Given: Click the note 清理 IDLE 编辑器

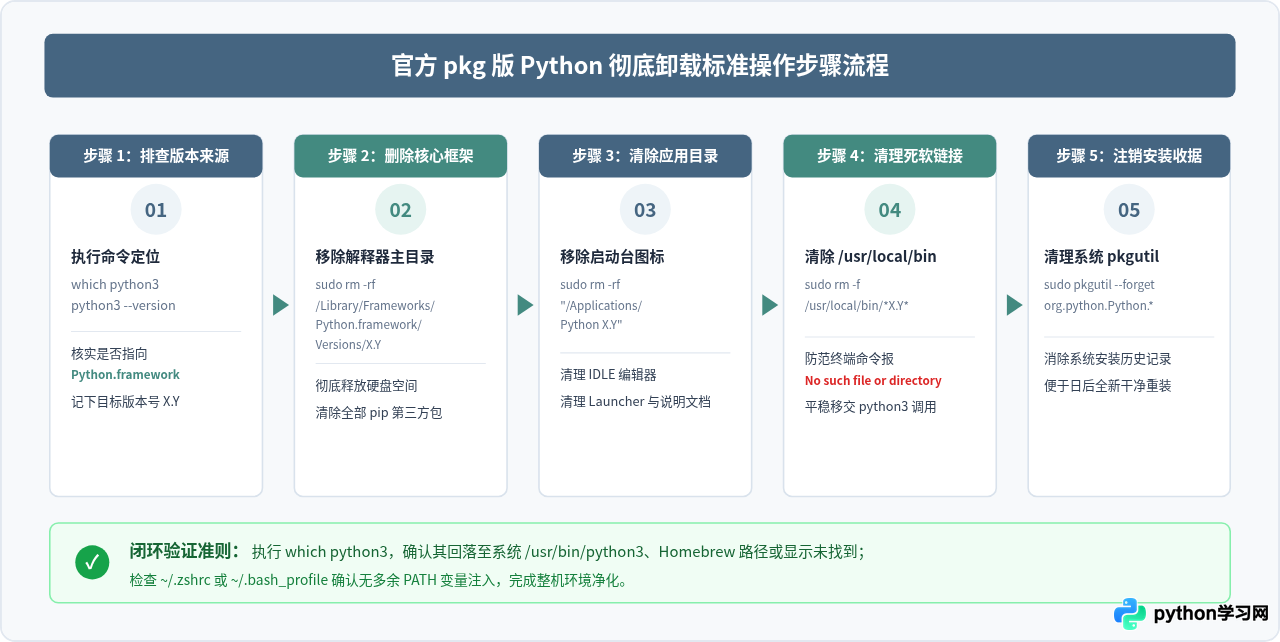Looking at the screenshot, I should [x=608, y=375].
